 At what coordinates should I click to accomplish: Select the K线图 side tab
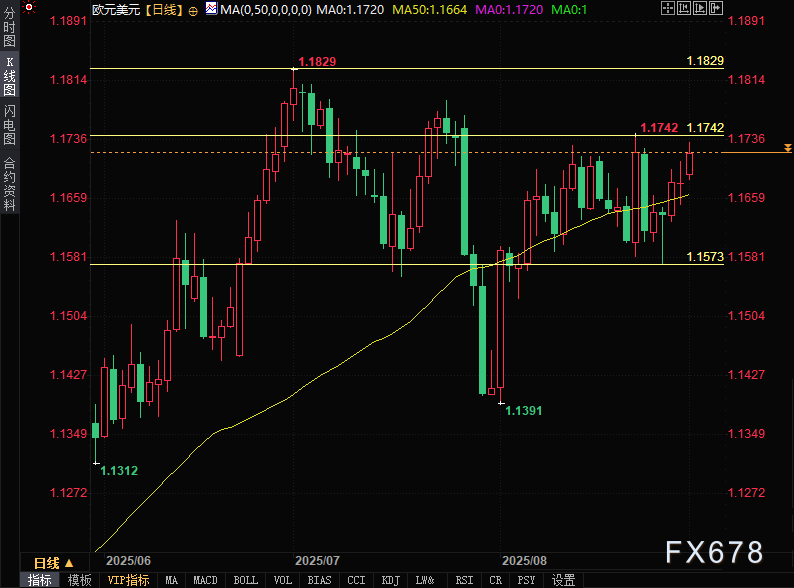(9, 76)
